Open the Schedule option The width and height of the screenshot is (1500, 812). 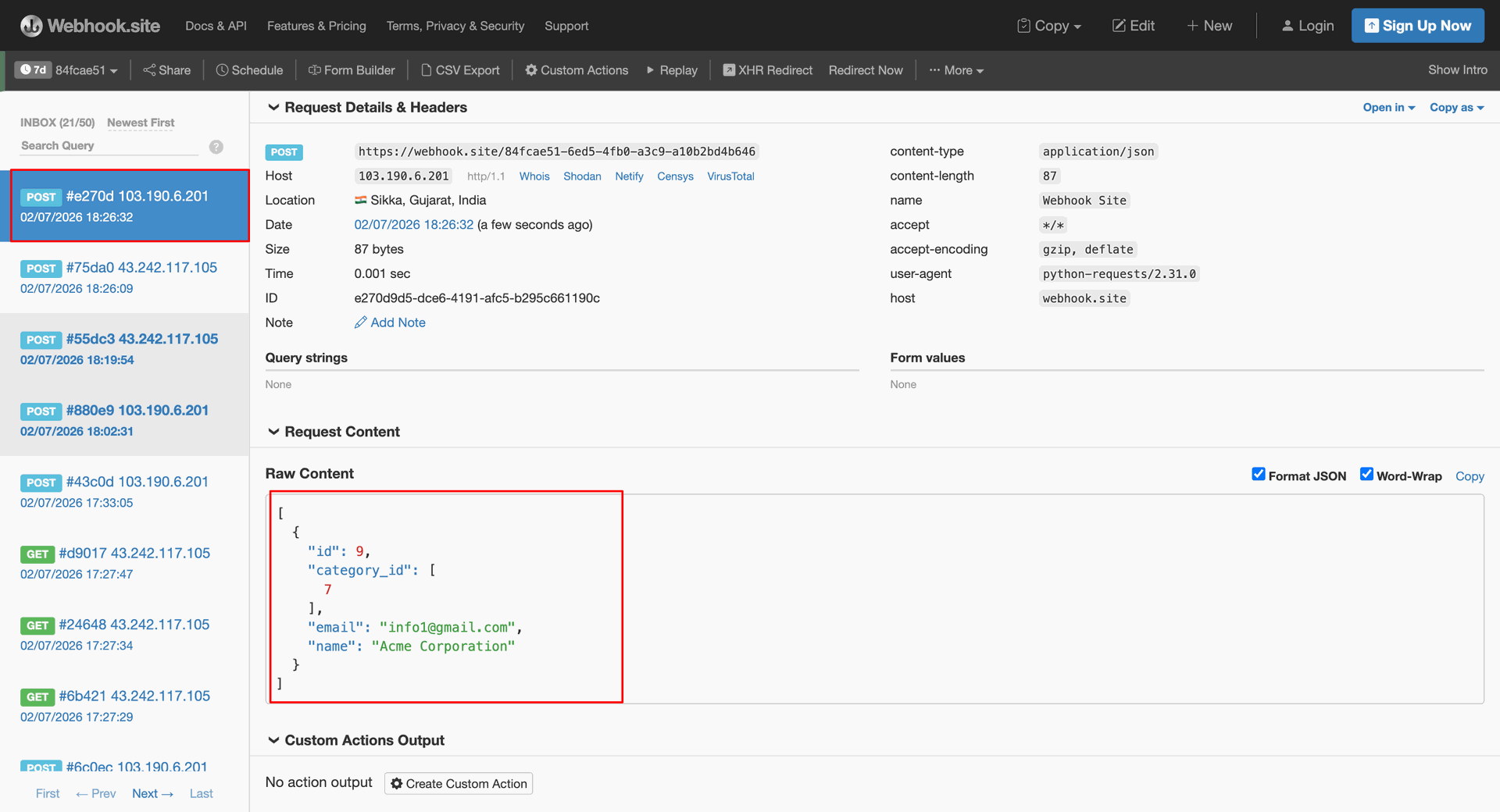pos(249,70)
